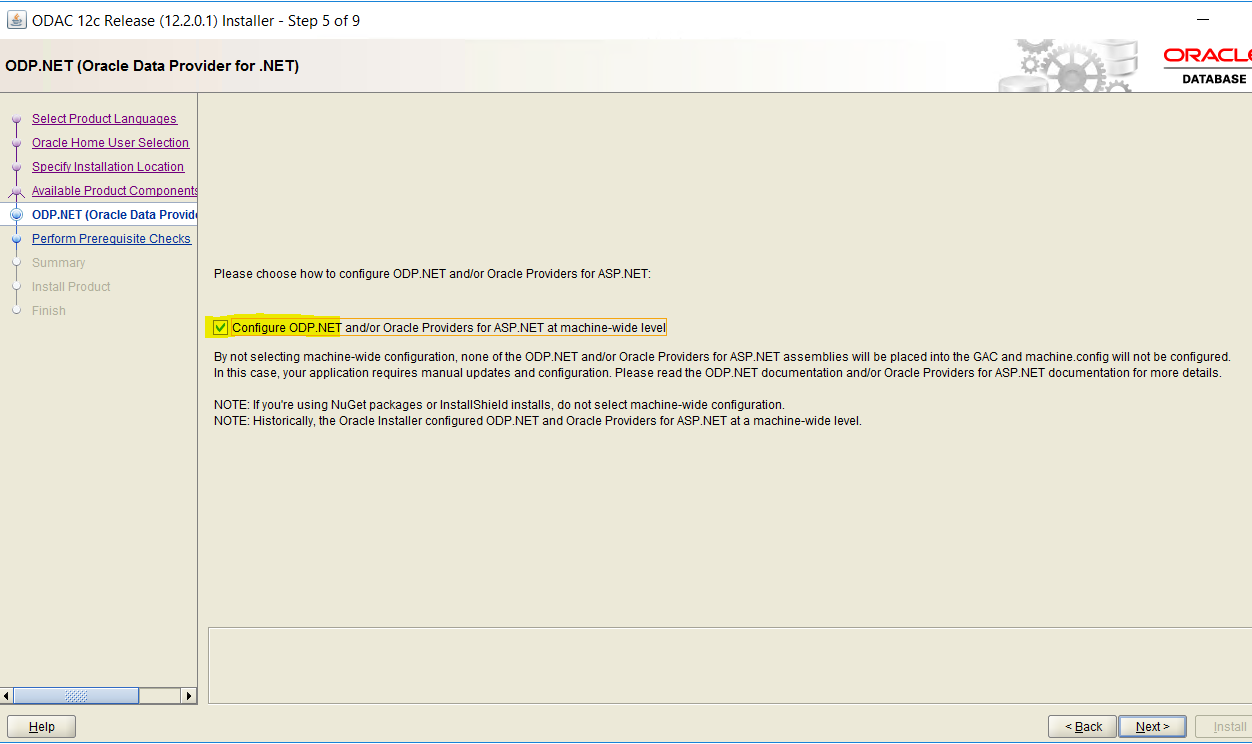Click the Summary step label
The image size is (1252, 744).
pos(58,263)
